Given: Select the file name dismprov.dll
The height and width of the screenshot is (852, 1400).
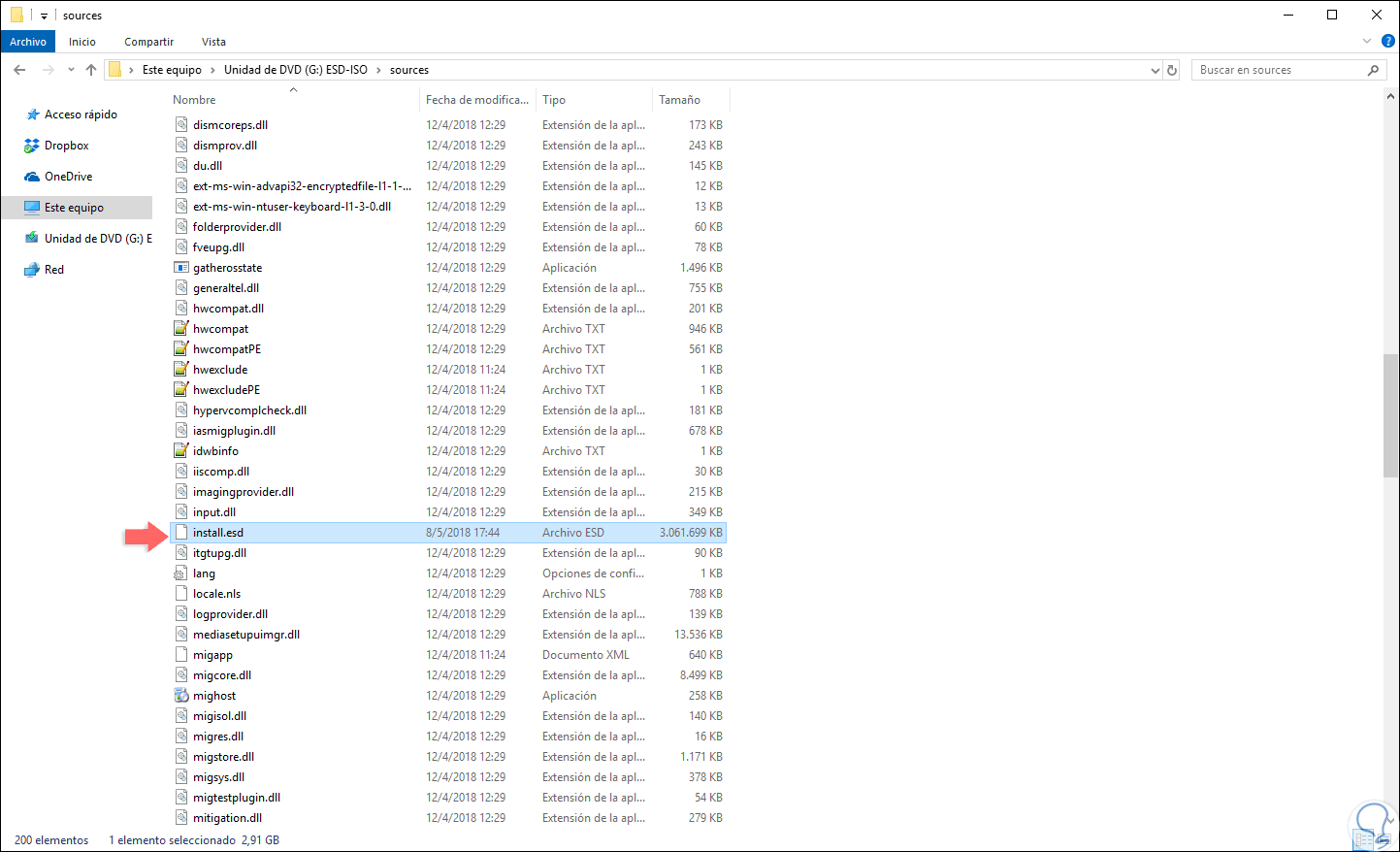Looking at the screenshot, I should (225, 146).
